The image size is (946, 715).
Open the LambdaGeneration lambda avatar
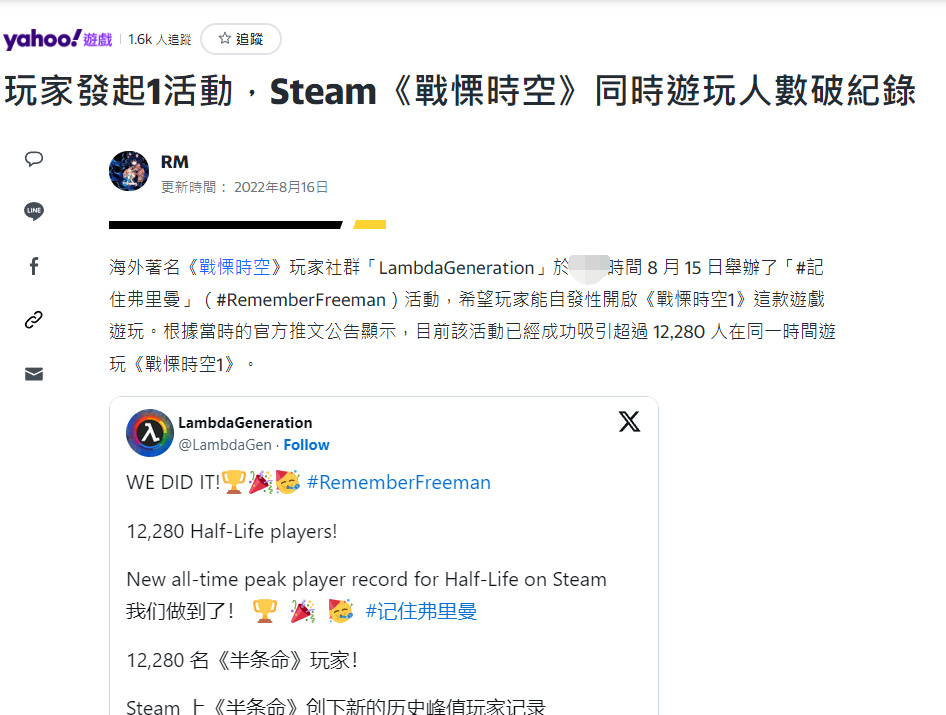tap(150, 433)
